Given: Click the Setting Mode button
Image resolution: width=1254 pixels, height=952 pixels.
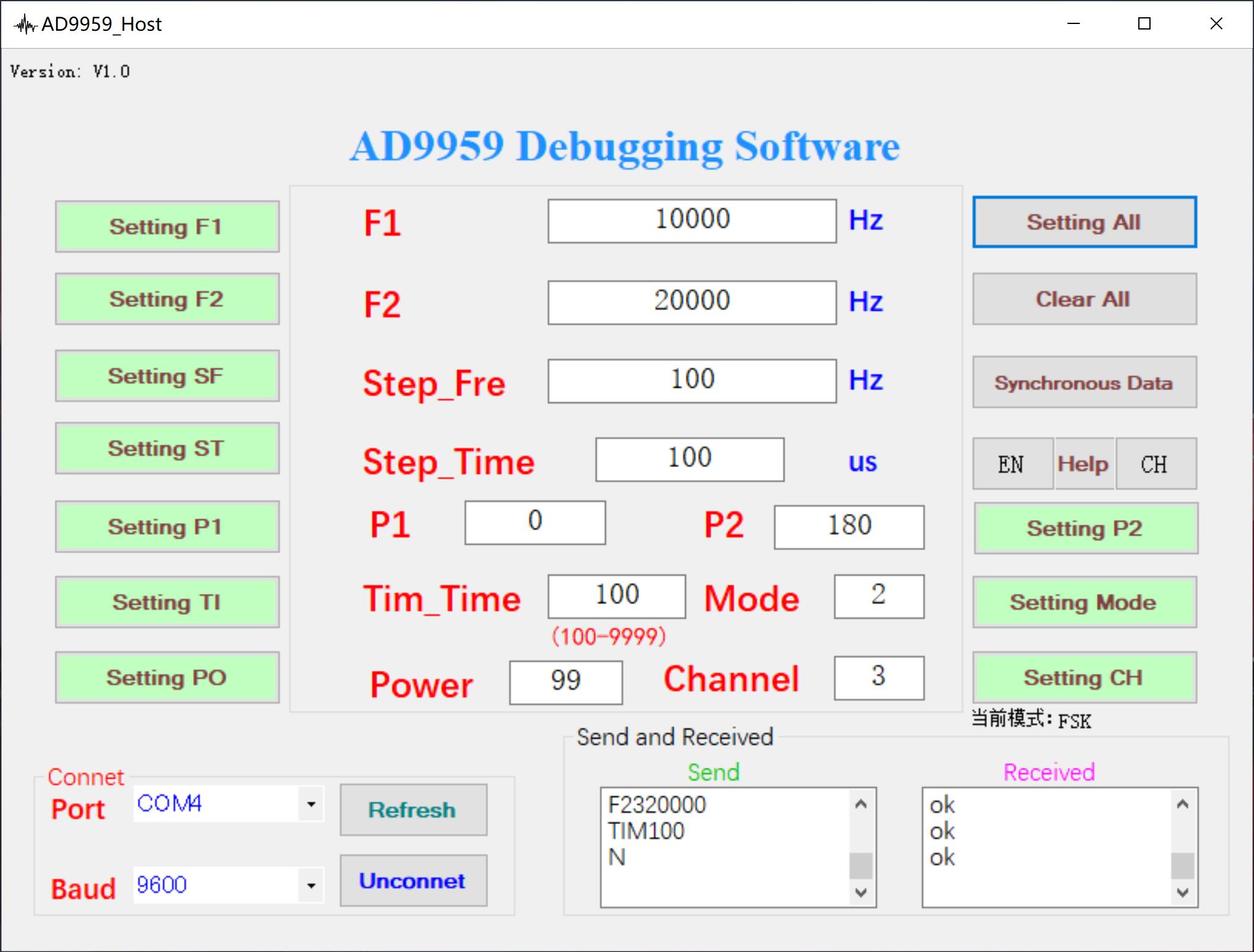Looking at the screenshot, I should pos(1084,602).
